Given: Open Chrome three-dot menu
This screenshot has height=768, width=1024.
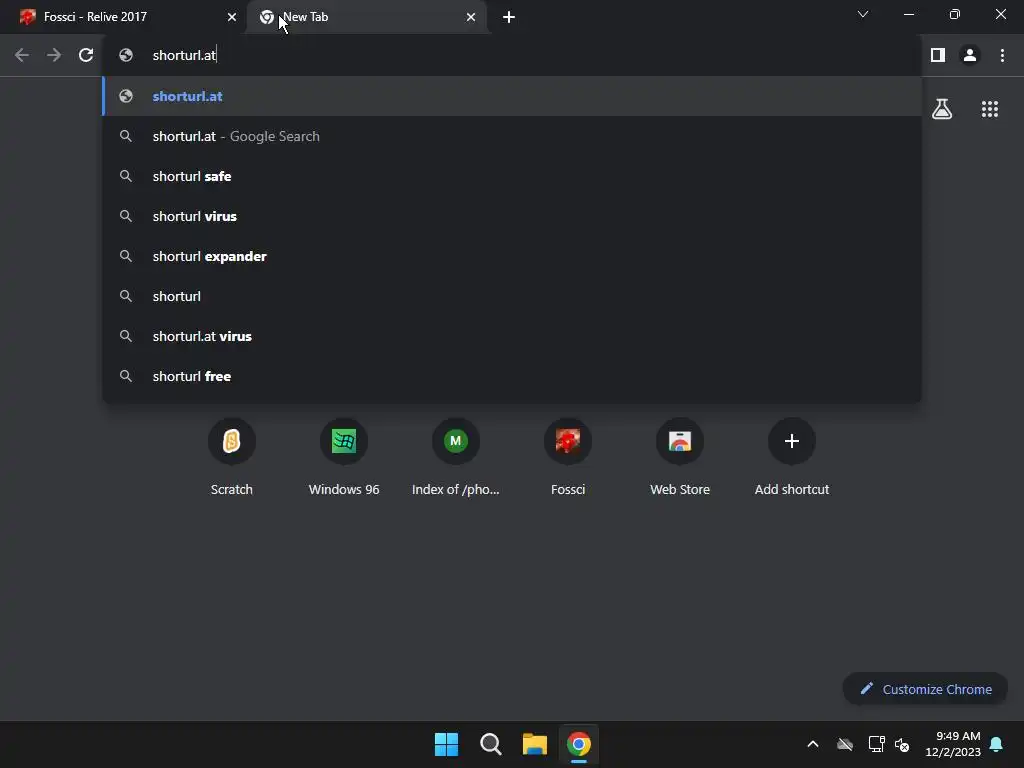Looking at the screenshot, I should point(1002,56).
